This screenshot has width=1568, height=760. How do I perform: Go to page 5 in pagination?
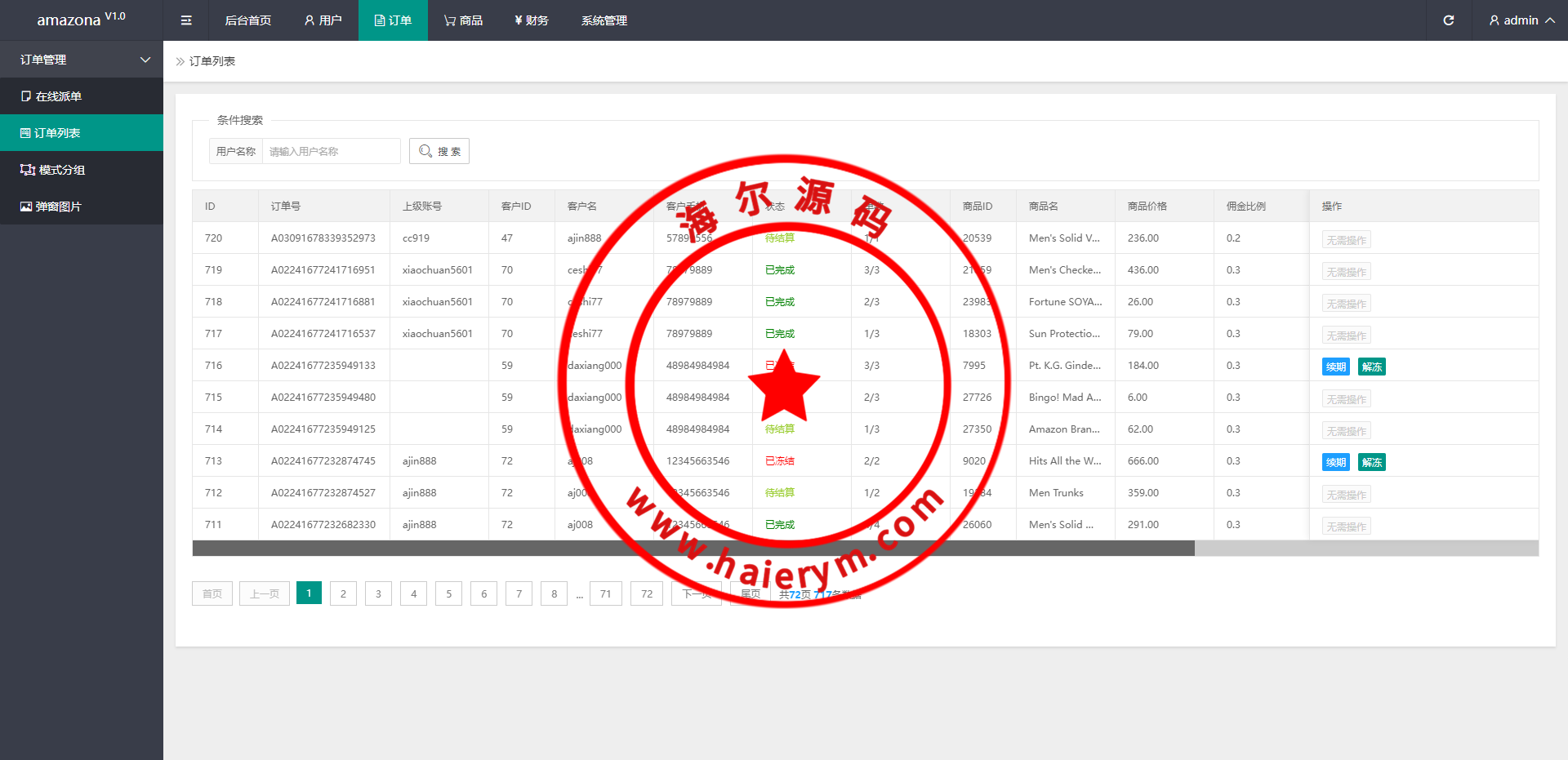[x=448, y=593]
